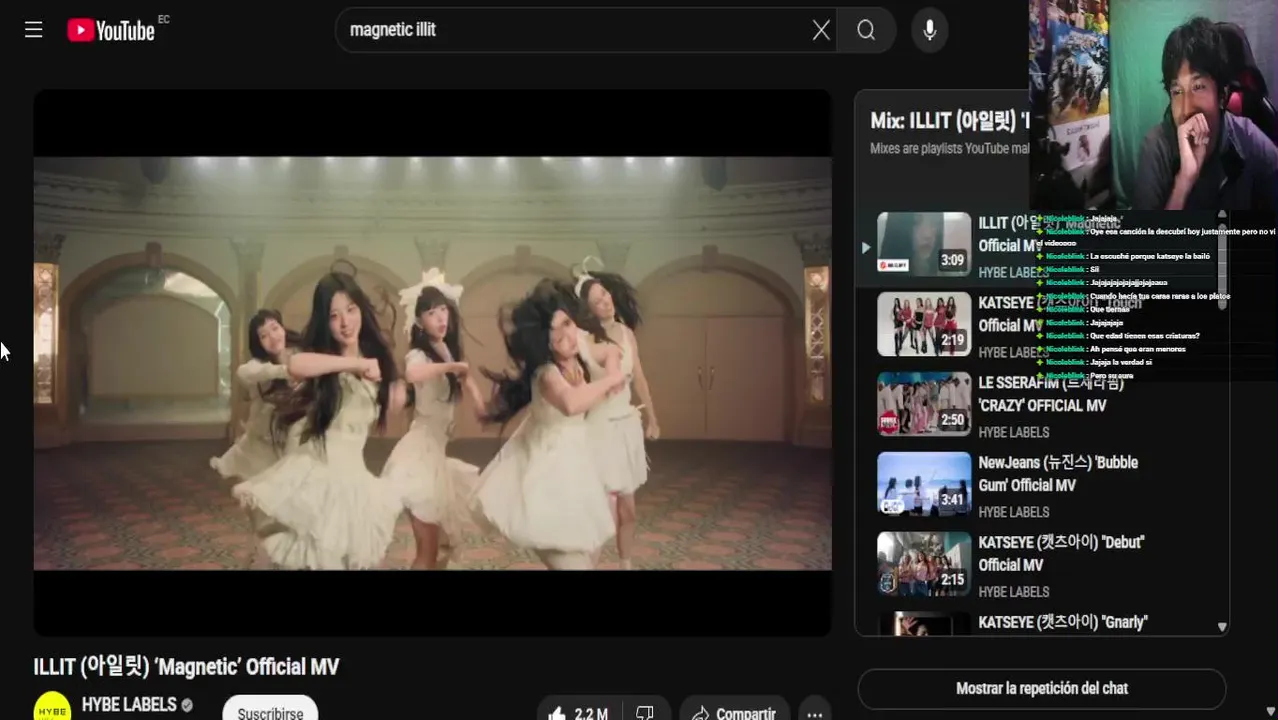This screenshot has height=720, width=1278.
Task: Click HYBE LABELS under the NewJeans video
Action: pyautogui.click(x=1013, y=512)
